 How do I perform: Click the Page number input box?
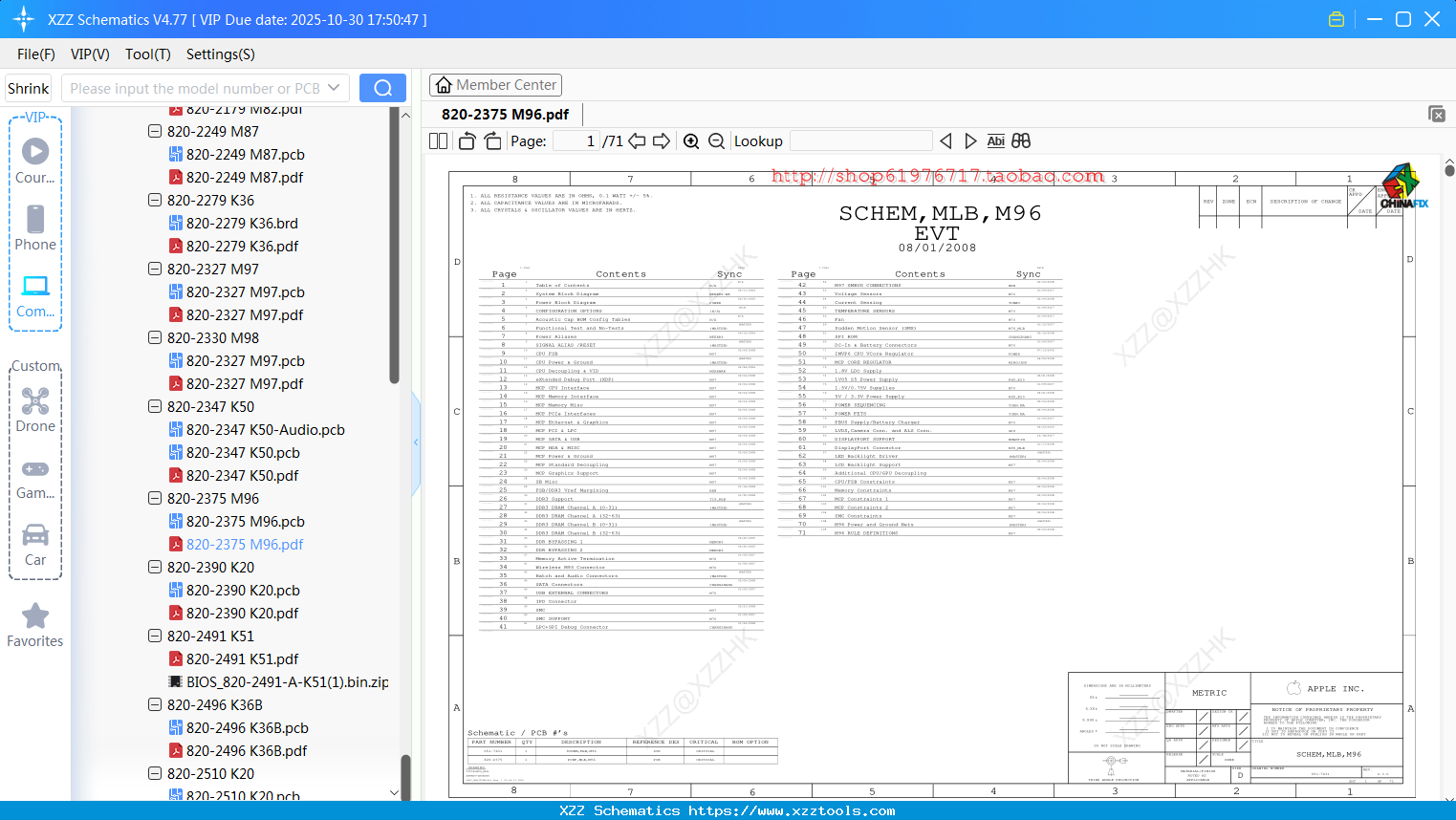(576, 141)
